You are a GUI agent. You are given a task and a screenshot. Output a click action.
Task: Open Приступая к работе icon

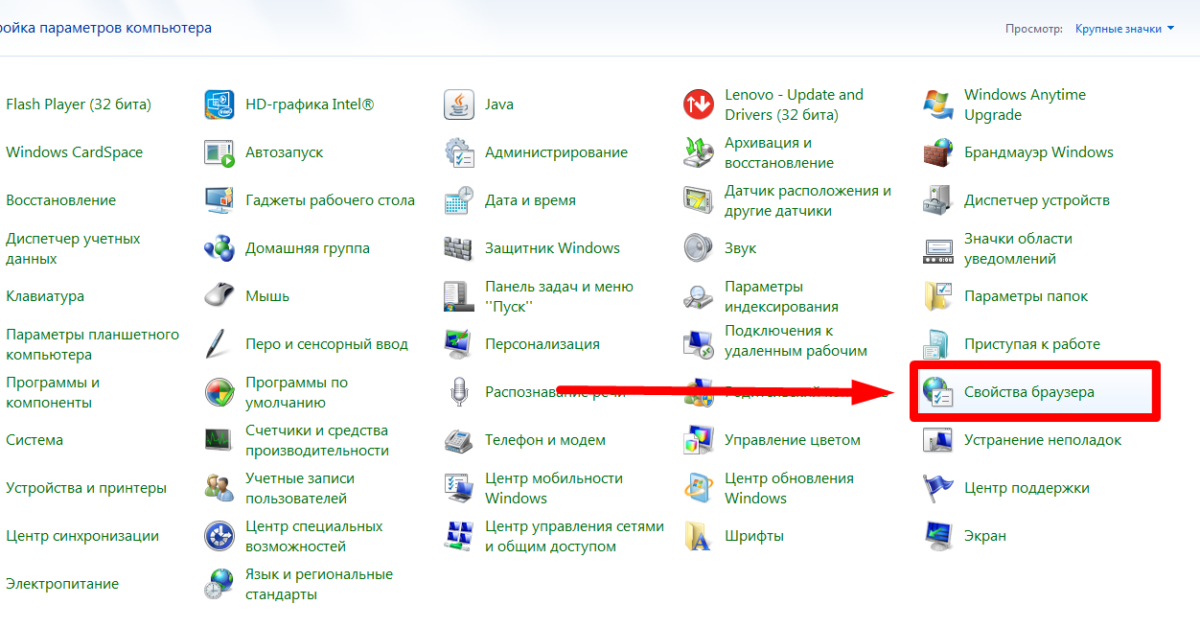[938, 344]
